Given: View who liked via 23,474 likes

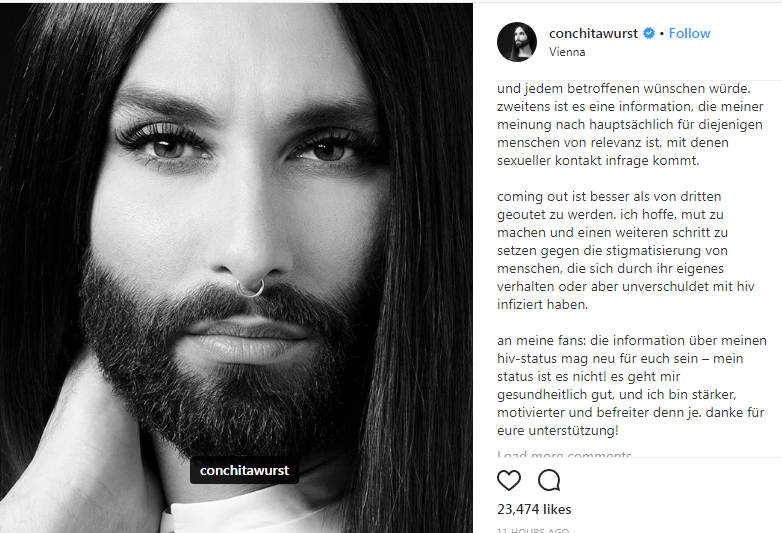Looking at the screenshot, I should coord(534,509).
